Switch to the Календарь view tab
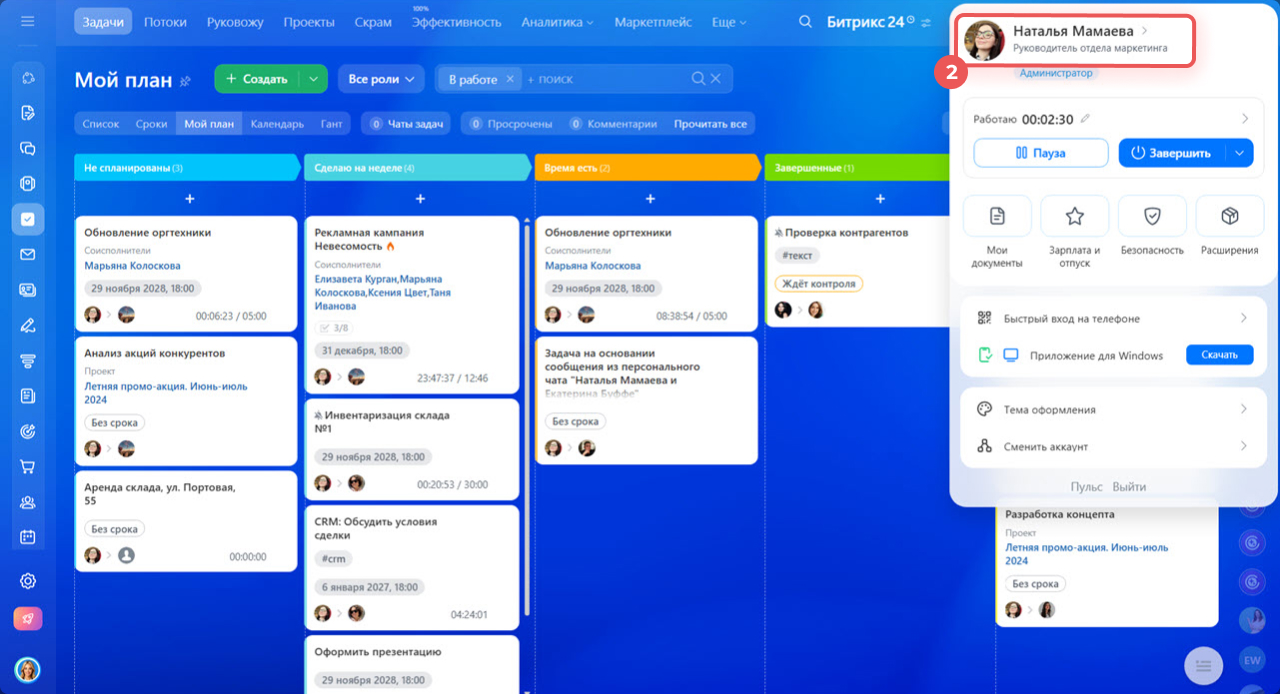Screen dimensions: 1280x694 (x=277, y=124)
